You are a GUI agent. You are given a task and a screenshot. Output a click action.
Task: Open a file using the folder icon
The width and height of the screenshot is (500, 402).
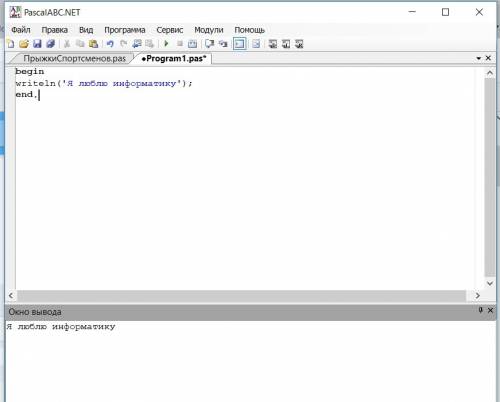point(24,44)
